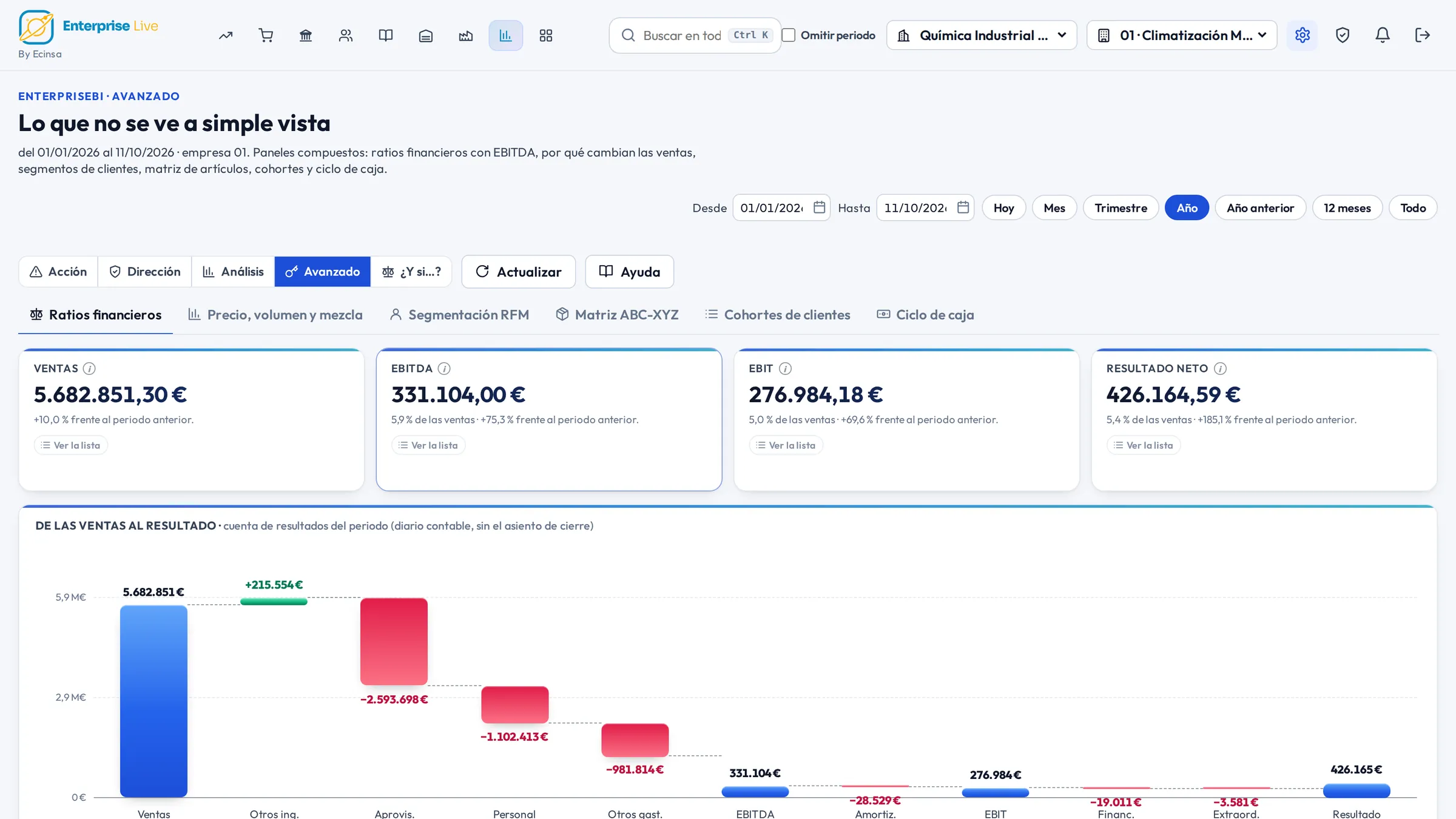Image resolution: width=1456 pixels, height=819 pixels.
Task: Open the Hasta date calendar picker
Action: [963, 207]
